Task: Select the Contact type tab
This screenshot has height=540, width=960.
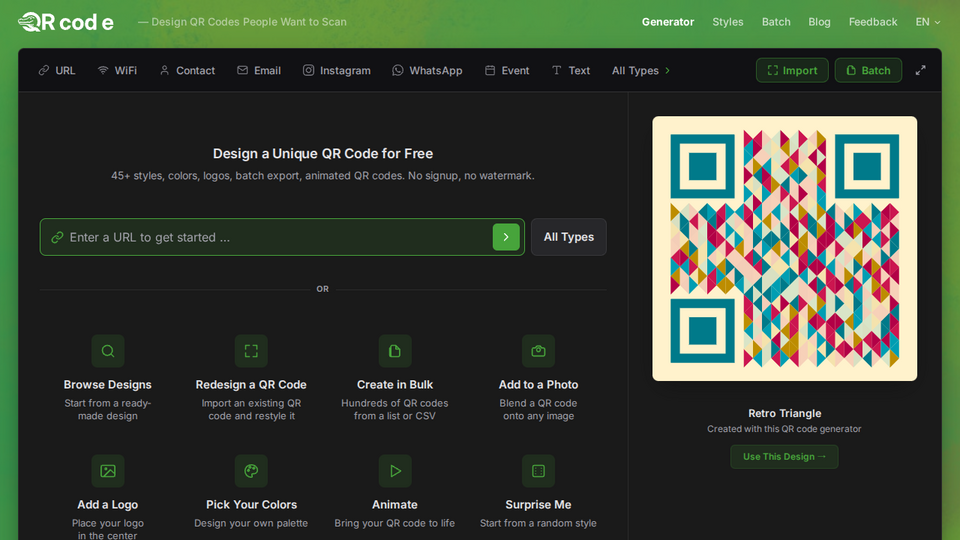Action: (x=187, y=70)
